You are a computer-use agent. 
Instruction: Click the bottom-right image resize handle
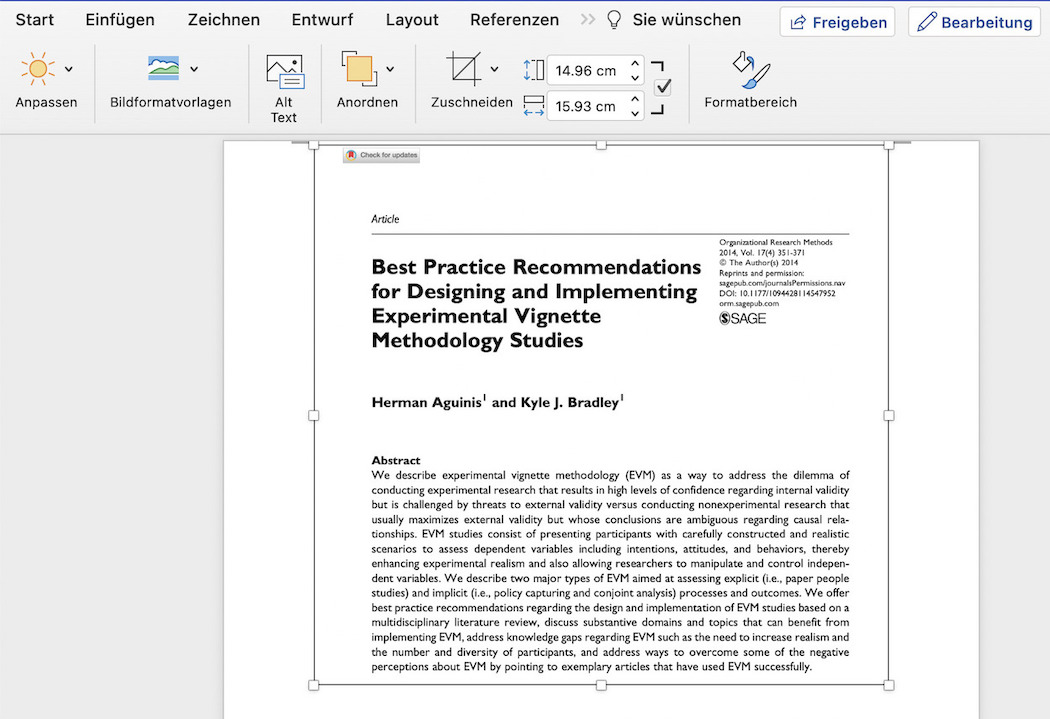[x=889, y=685]
